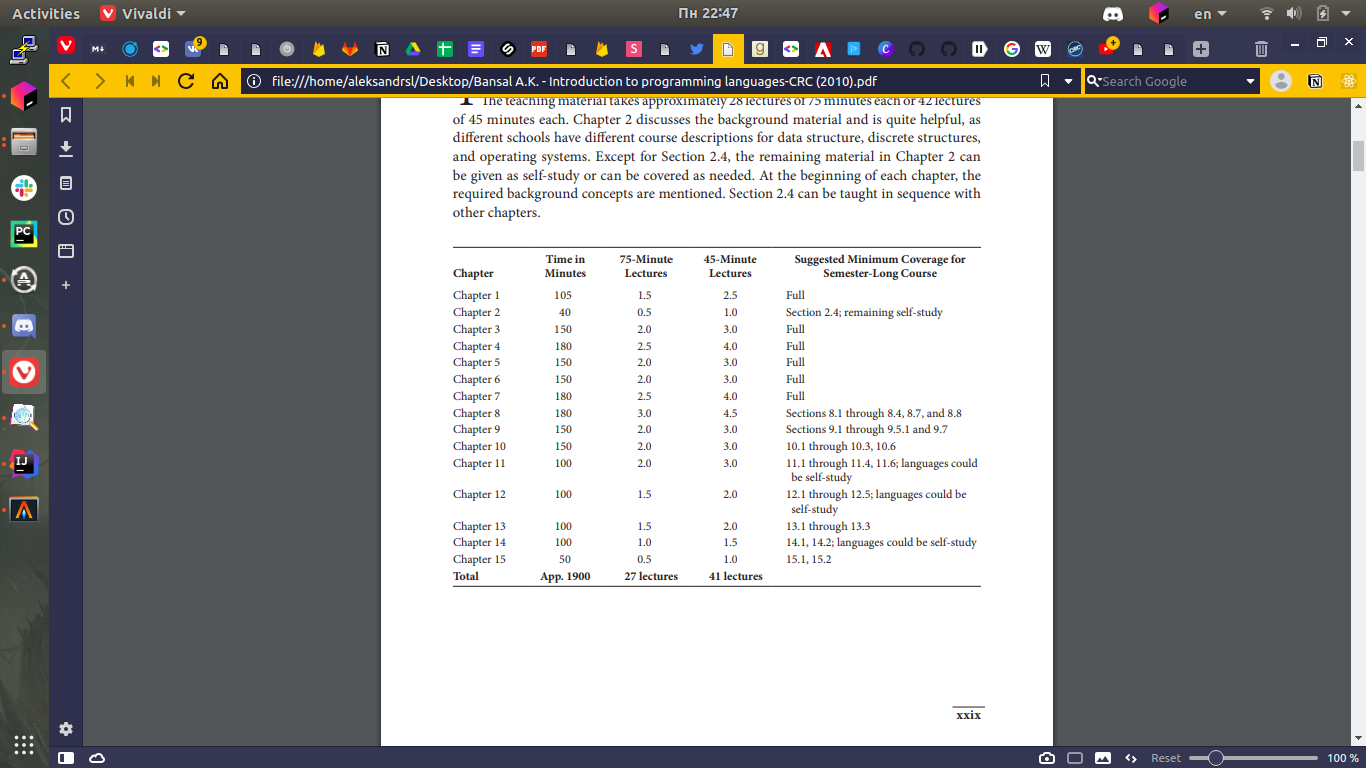The height and width of the screenshot is (768, 1366).
Task: Open sync cloud icon in status bar
Action: [x=97, y=758]
